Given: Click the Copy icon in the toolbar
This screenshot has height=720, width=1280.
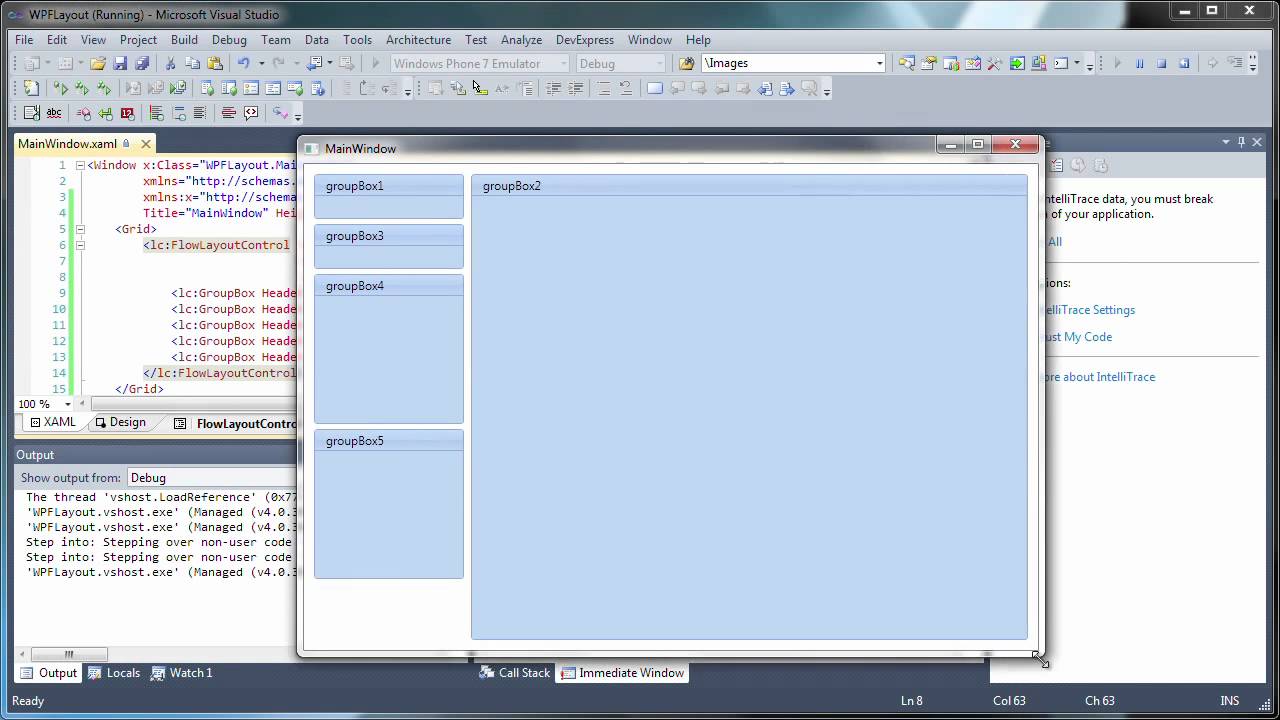Looking at the screenshot, I should point(192,63).
